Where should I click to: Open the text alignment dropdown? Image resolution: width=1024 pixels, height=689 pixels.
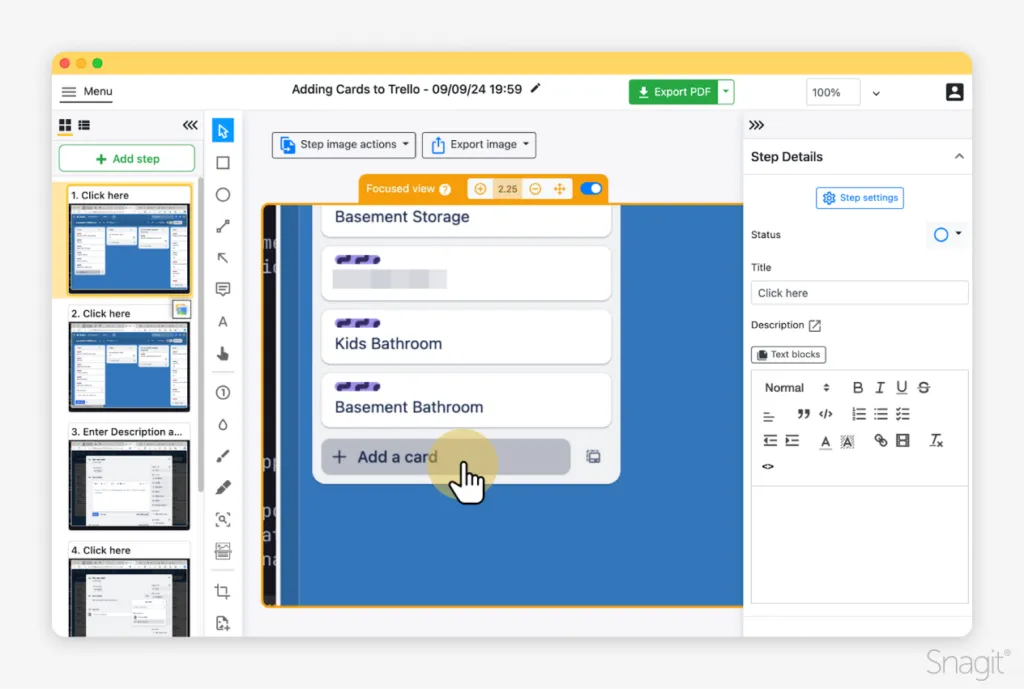point(769,415)
